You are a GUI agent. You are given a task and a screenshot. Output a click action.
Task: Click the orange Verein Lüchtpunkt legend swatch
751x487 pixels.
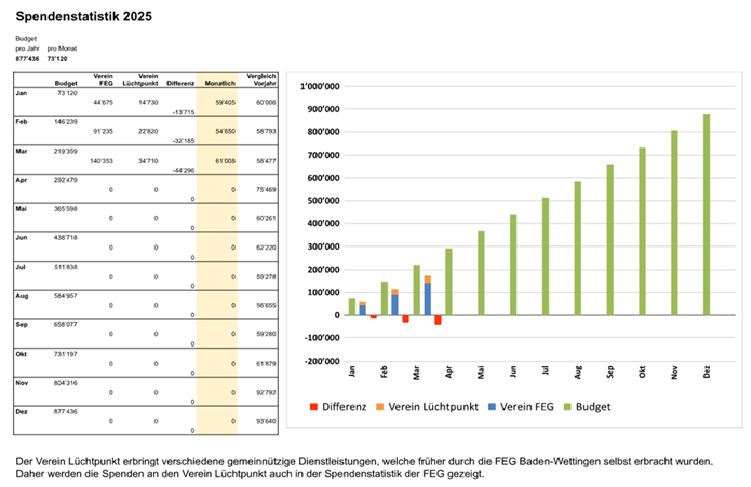tap(384, 407)
